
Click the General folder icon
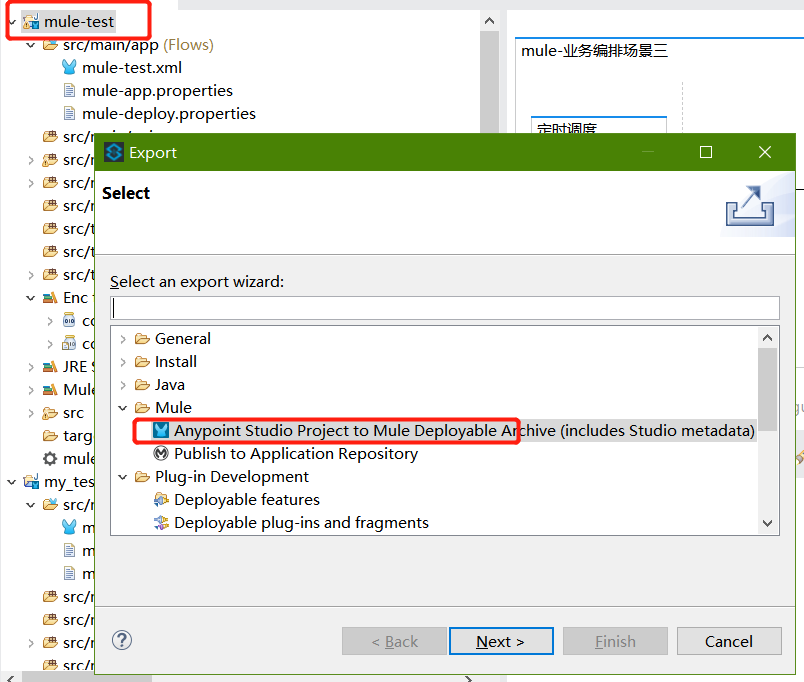142,339
